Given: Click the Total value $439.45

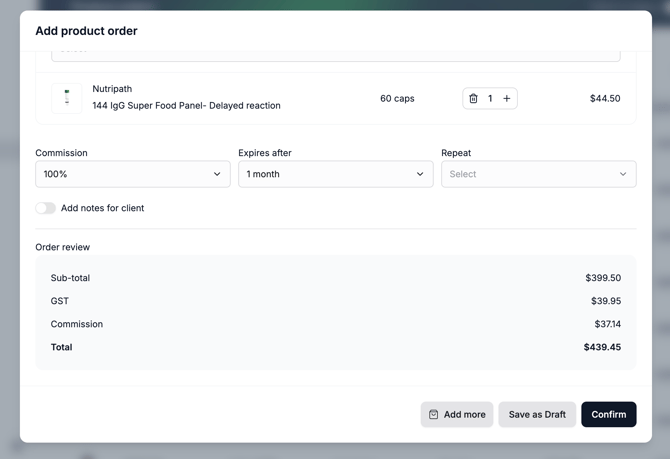Looking at the screenshot, I should [x=602, y=347].
